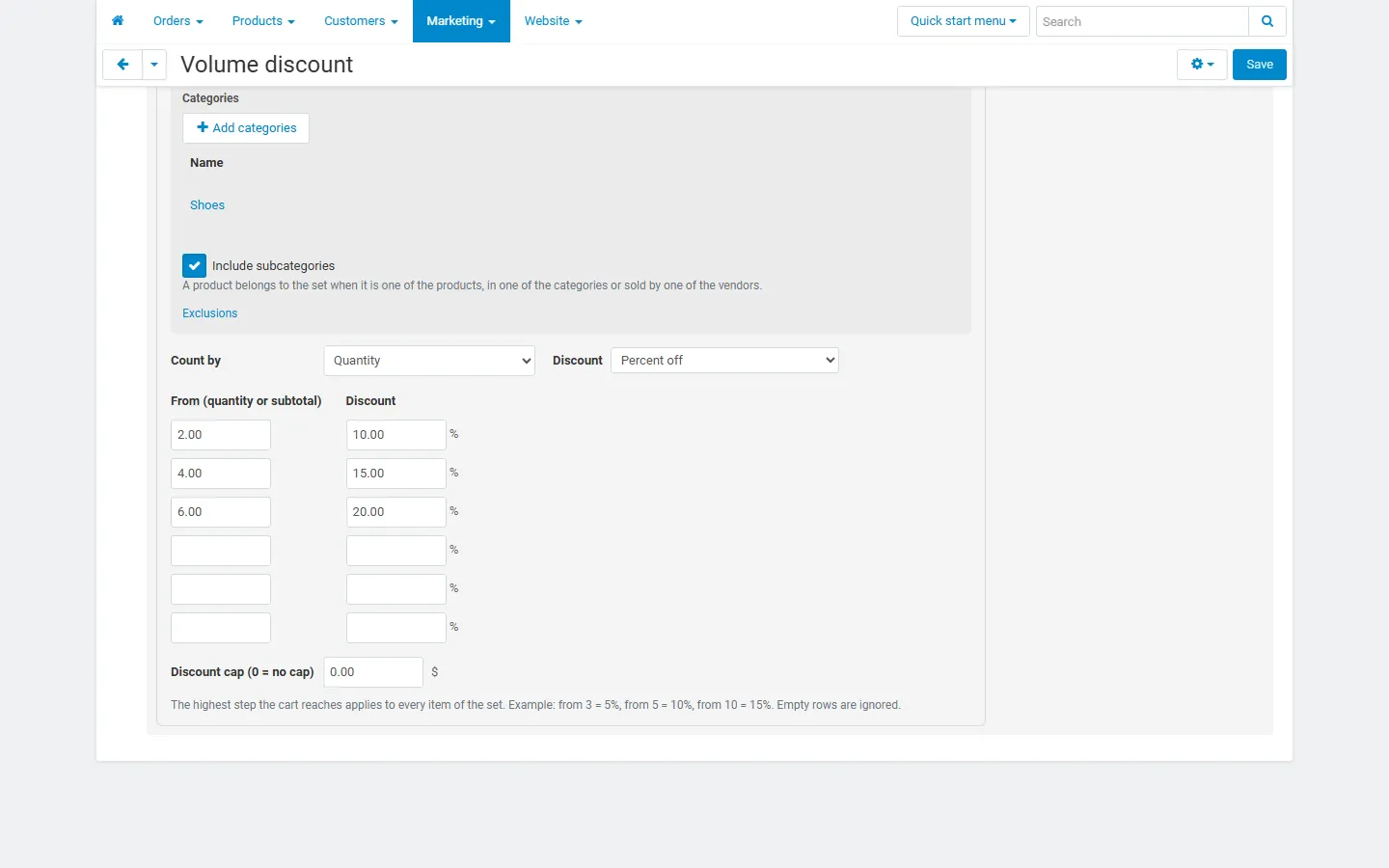
Task: Click the Discount cap field
Action: coord(373,672)
